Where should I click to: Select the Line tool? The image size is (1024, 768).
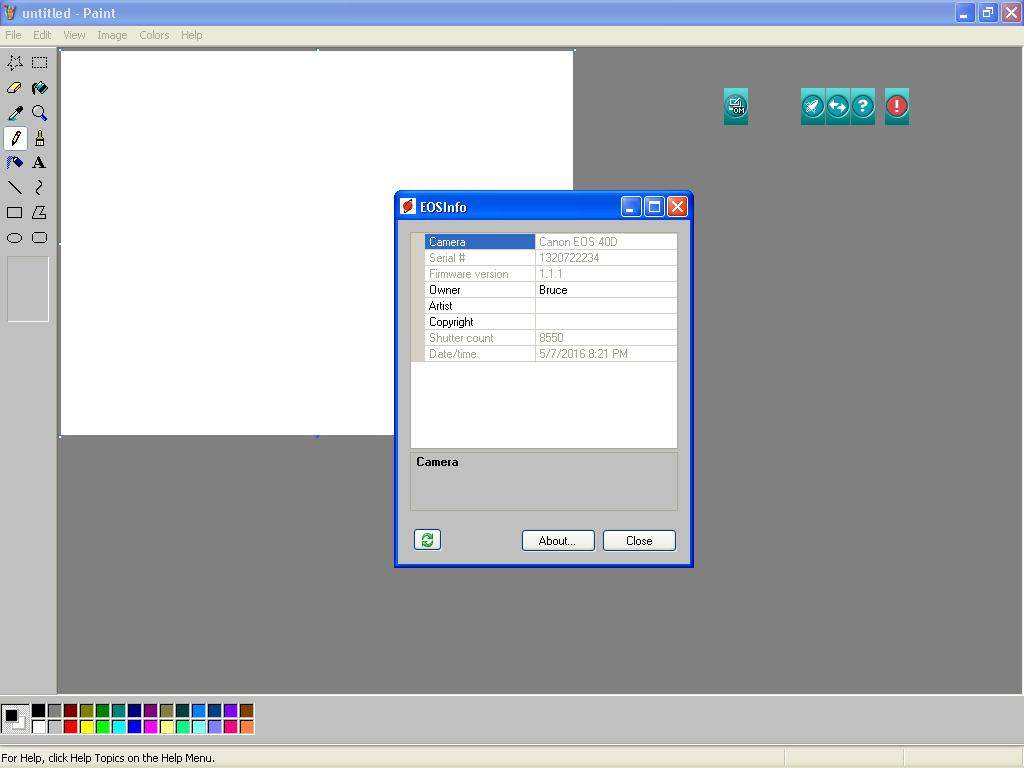(14, 187)
